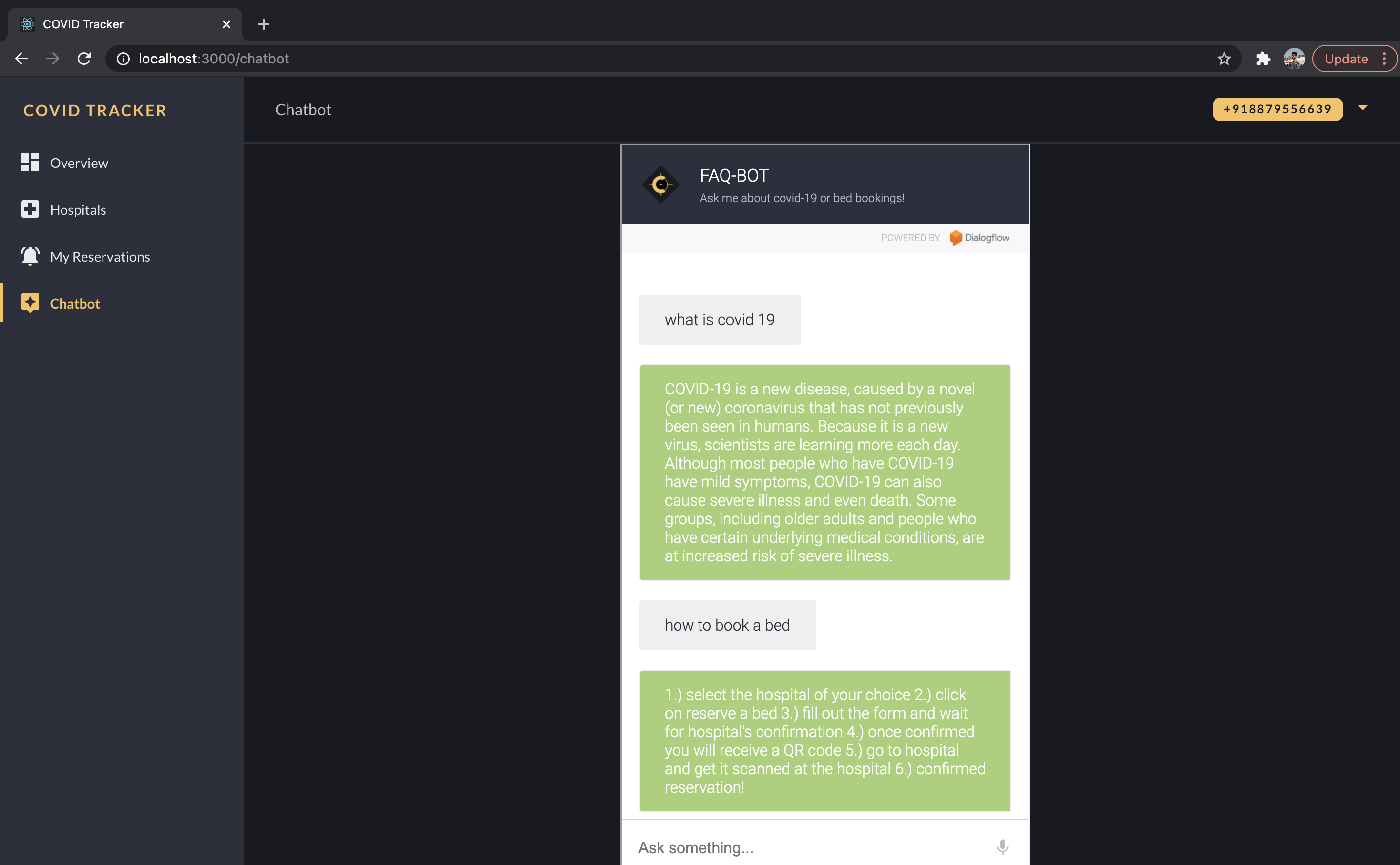Click the Chatbot star icon in sidebar
The height and width of the screenshot is (865, 1400).
click(x=30, y=303)
